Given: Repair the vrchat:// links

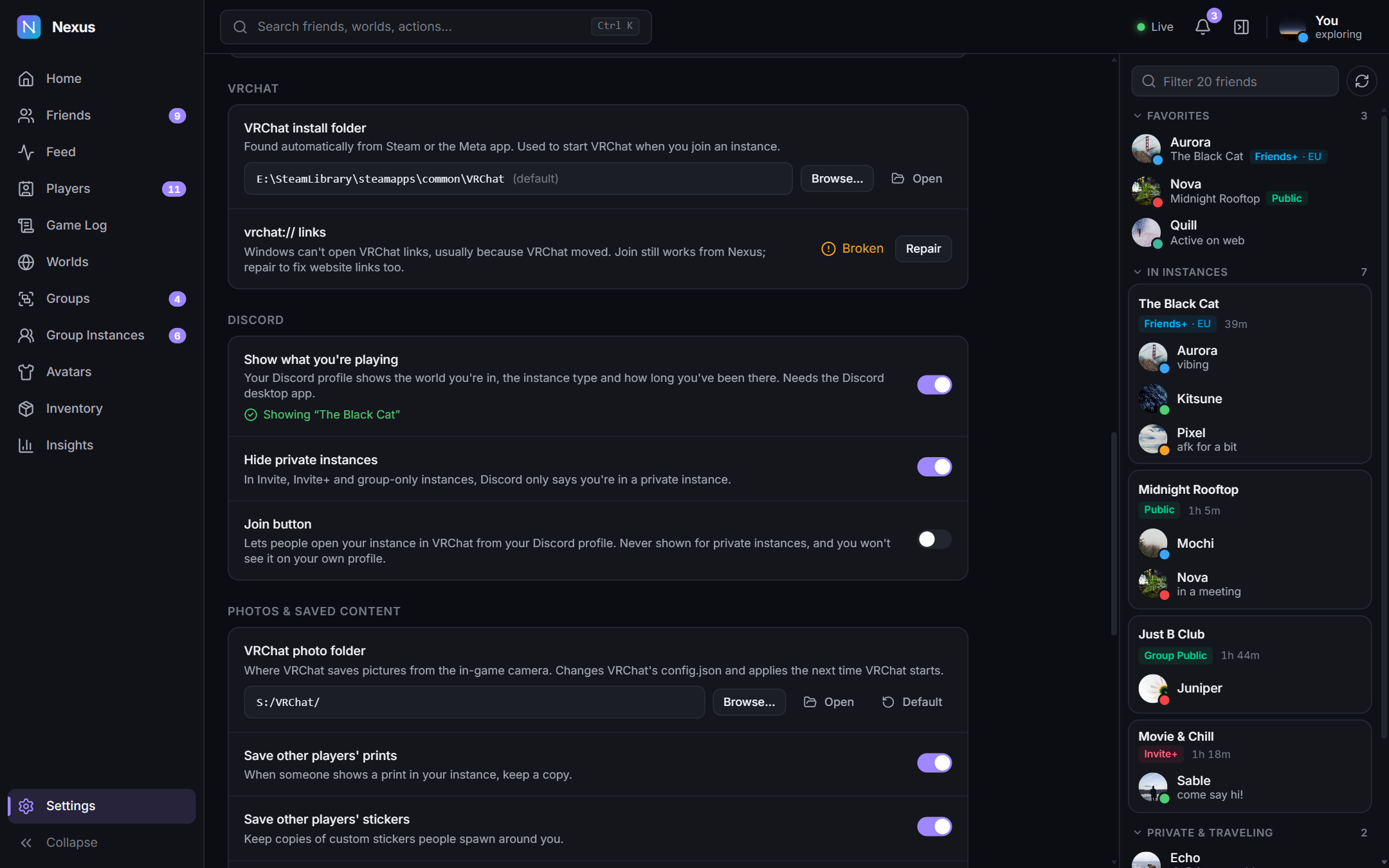Looking at the screenshot, I should [x=923, y=249].
